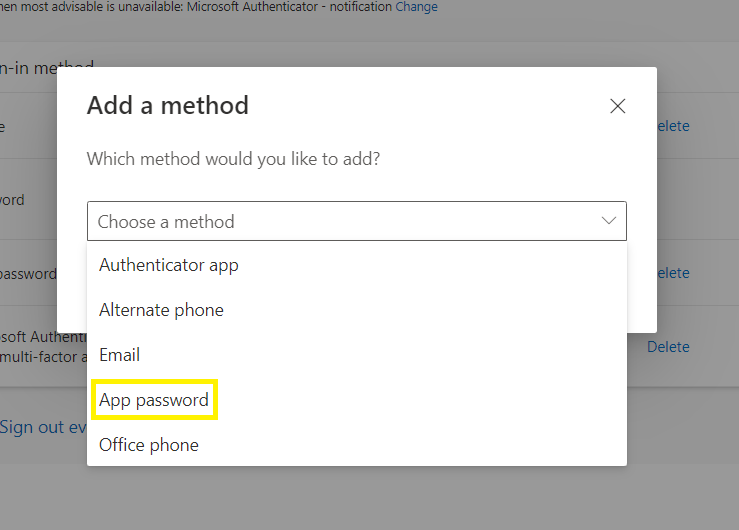Close the Add a method dialog

[617, 106]
